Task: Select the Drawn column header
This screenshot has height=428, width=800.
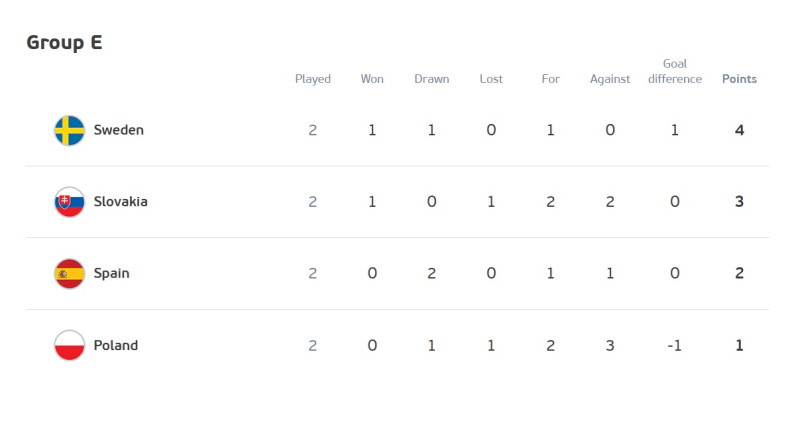Action: [x=432, y=79]
